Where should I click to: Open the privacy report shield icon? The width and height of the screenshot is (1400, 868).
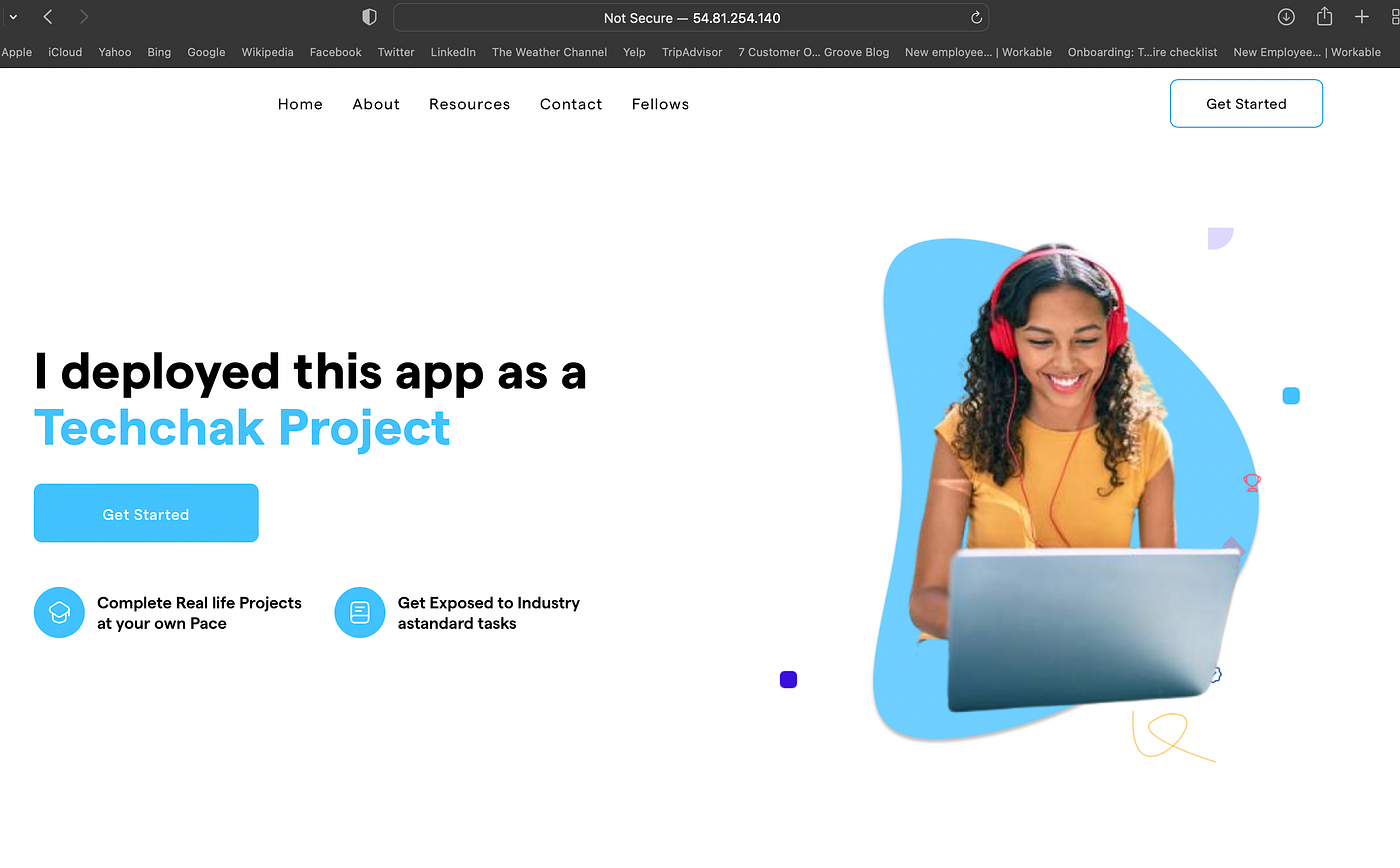pyautogui.click(x=369, y=17)
